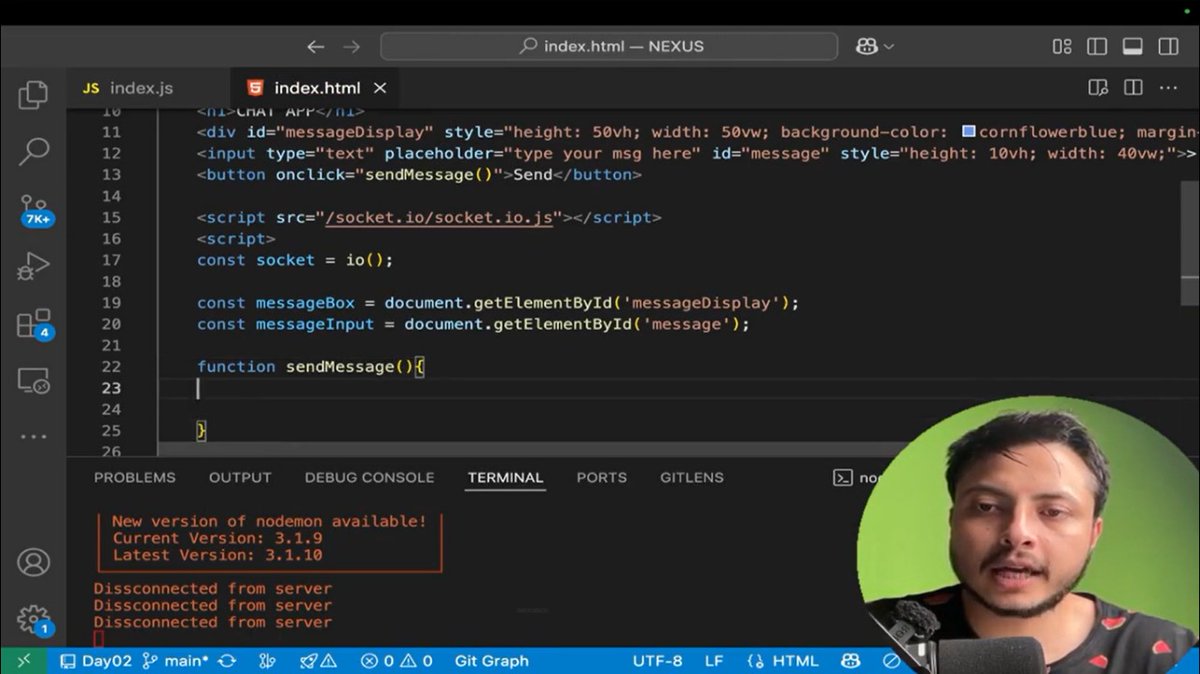Open the Extensions icon with badge 4

[33, 320]
